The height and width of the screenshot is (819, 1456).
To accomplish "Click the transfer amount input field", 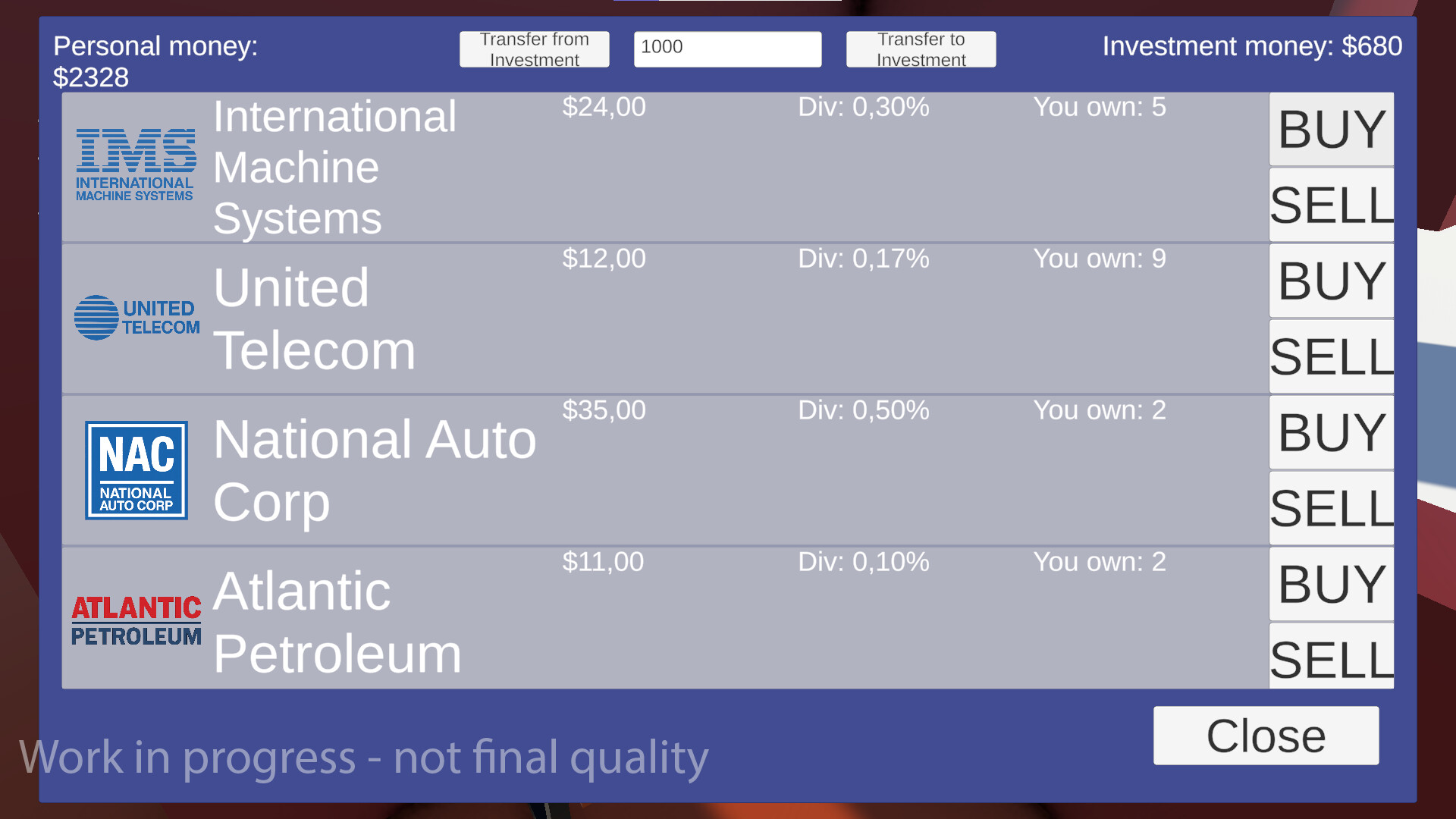I will (726, 48).
